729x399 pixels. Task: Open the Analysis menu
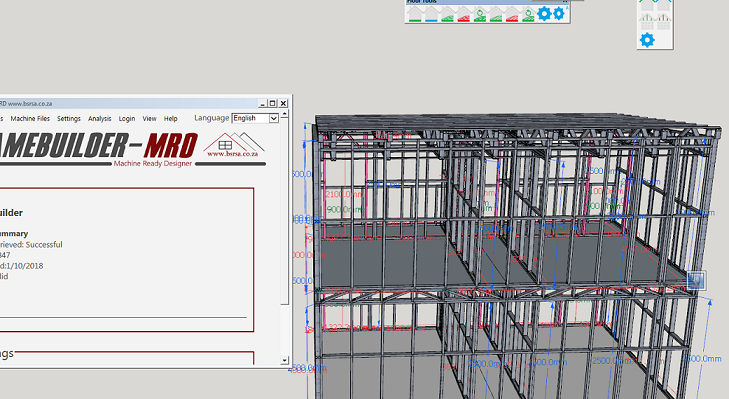pyautogui.click(x=99, y=119)
